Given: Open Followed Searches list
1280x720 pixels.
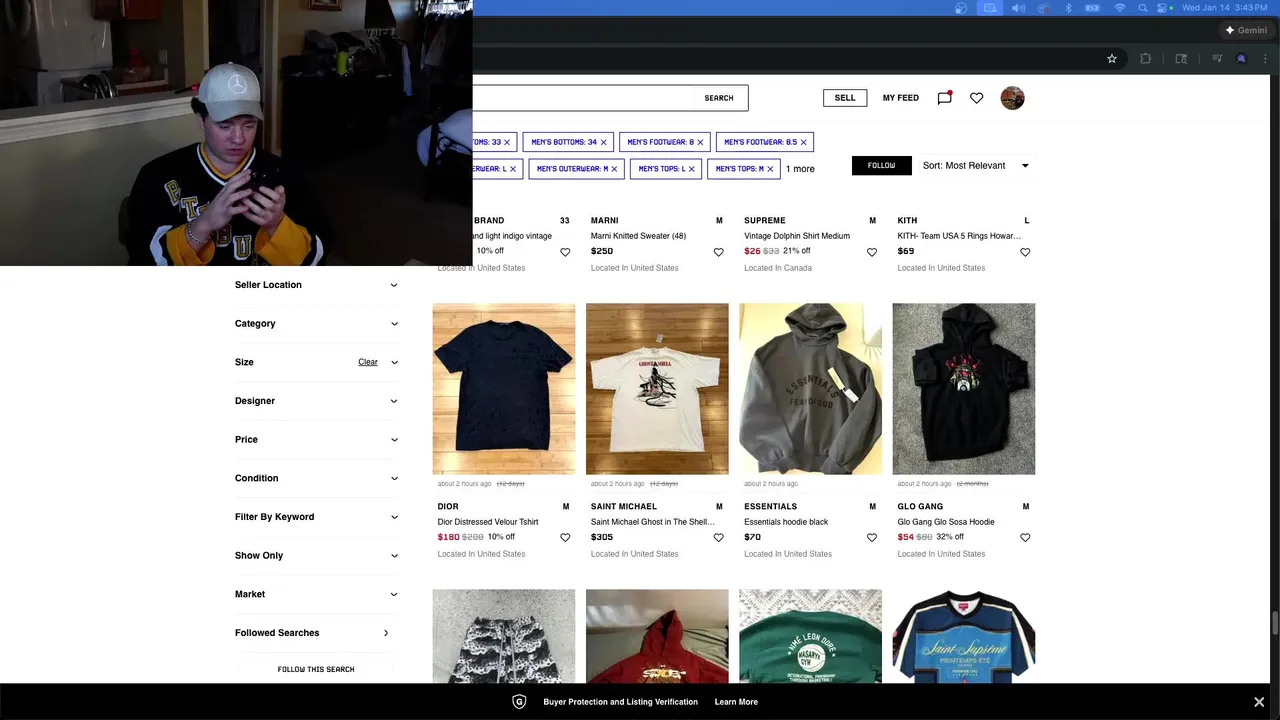Looking at the screenshot, I should (316, 633).
